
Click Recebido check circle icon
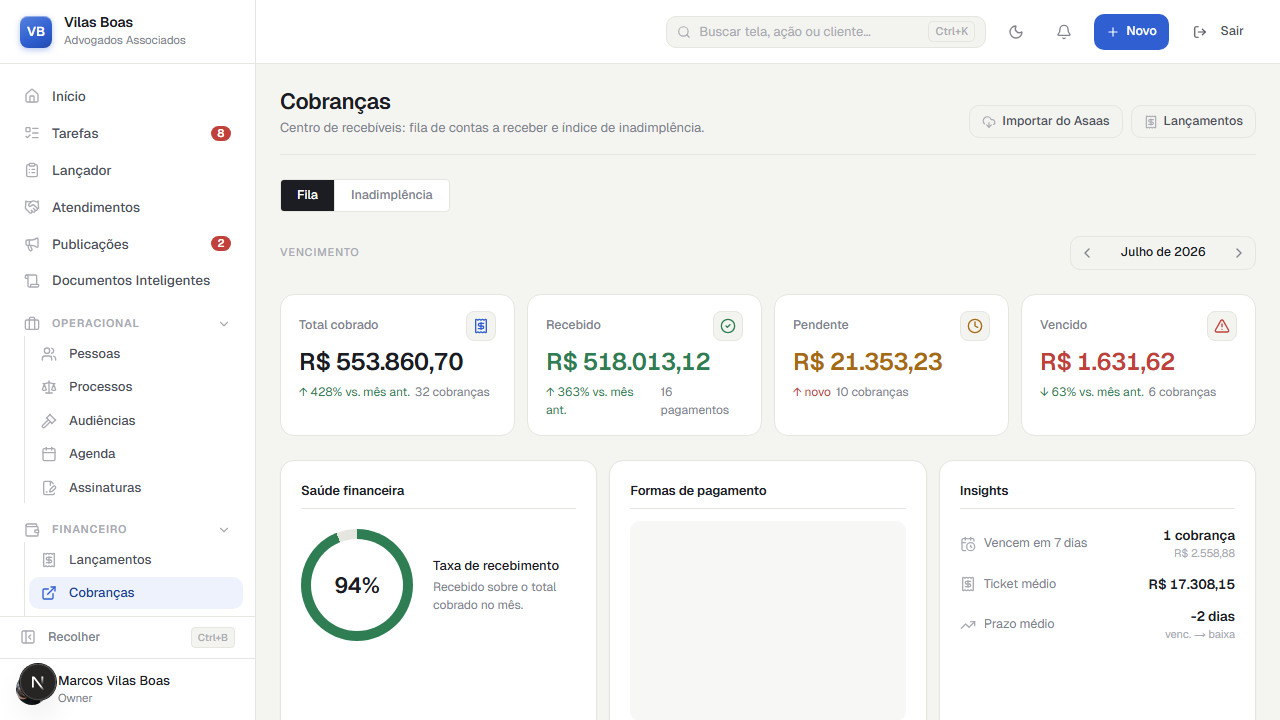728,326
